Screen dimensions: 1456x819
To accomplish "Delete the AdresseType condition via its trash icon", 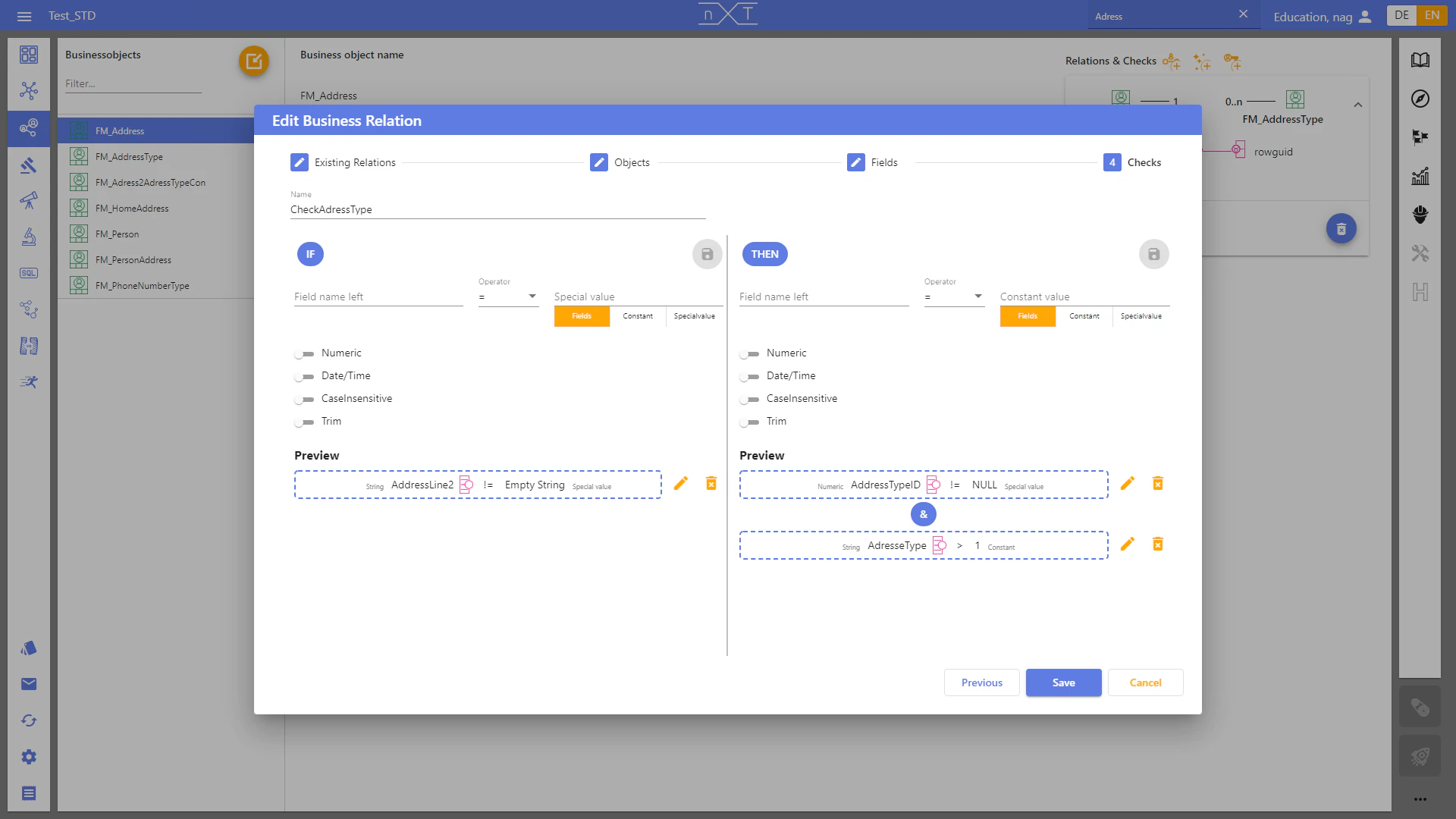I will [1158, 544].
